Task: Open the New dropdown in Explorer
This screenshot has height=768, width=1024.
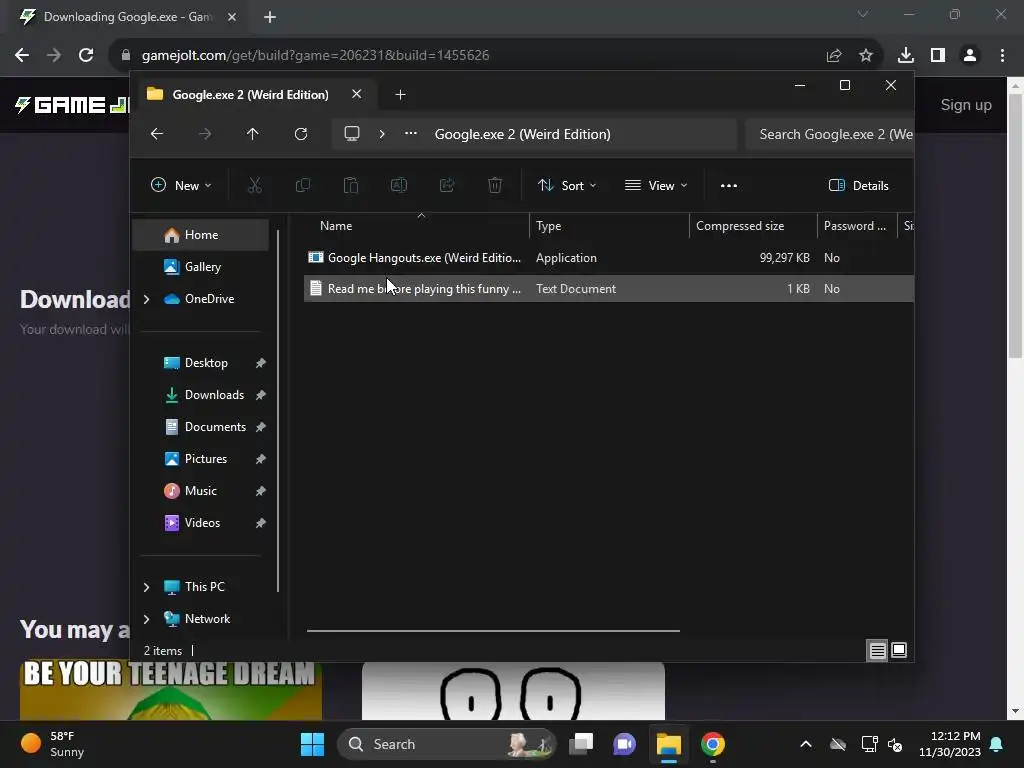Action: 181,185
